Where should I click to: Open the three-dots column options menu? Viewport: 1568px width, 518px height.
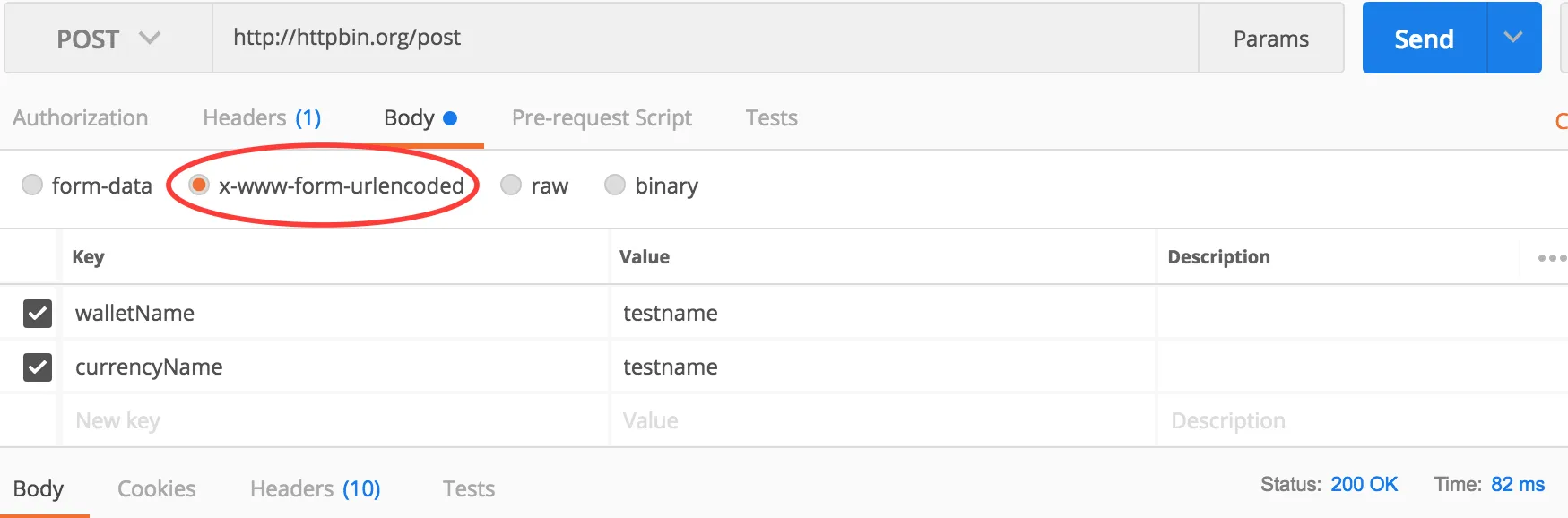point(1551,258)
